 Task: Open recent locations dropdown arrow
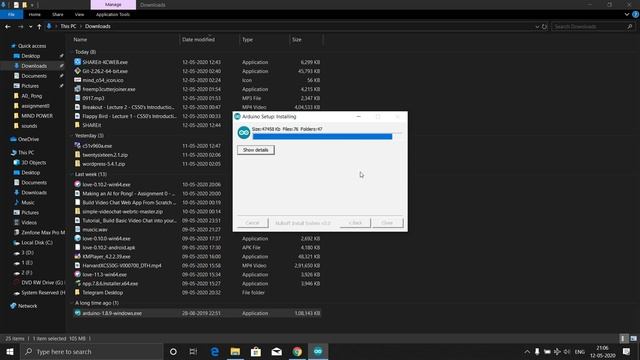[x=30, y=27]
